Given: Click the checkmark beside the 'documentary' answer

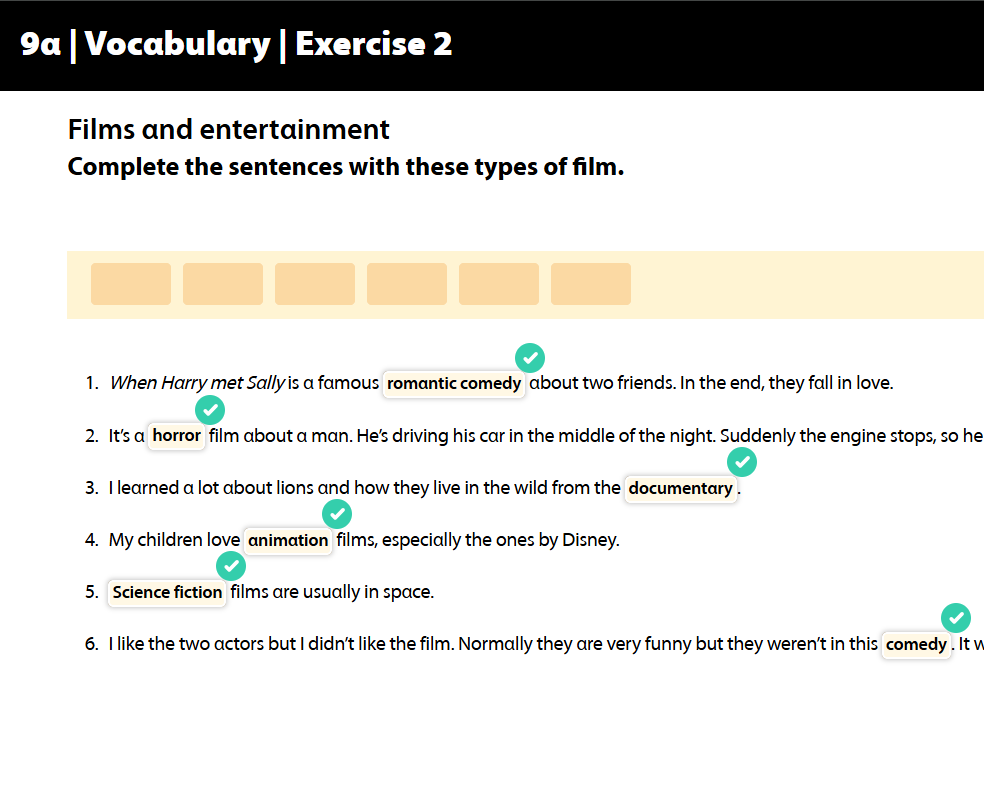Looking at the screenshot, I should pos(742,462).
